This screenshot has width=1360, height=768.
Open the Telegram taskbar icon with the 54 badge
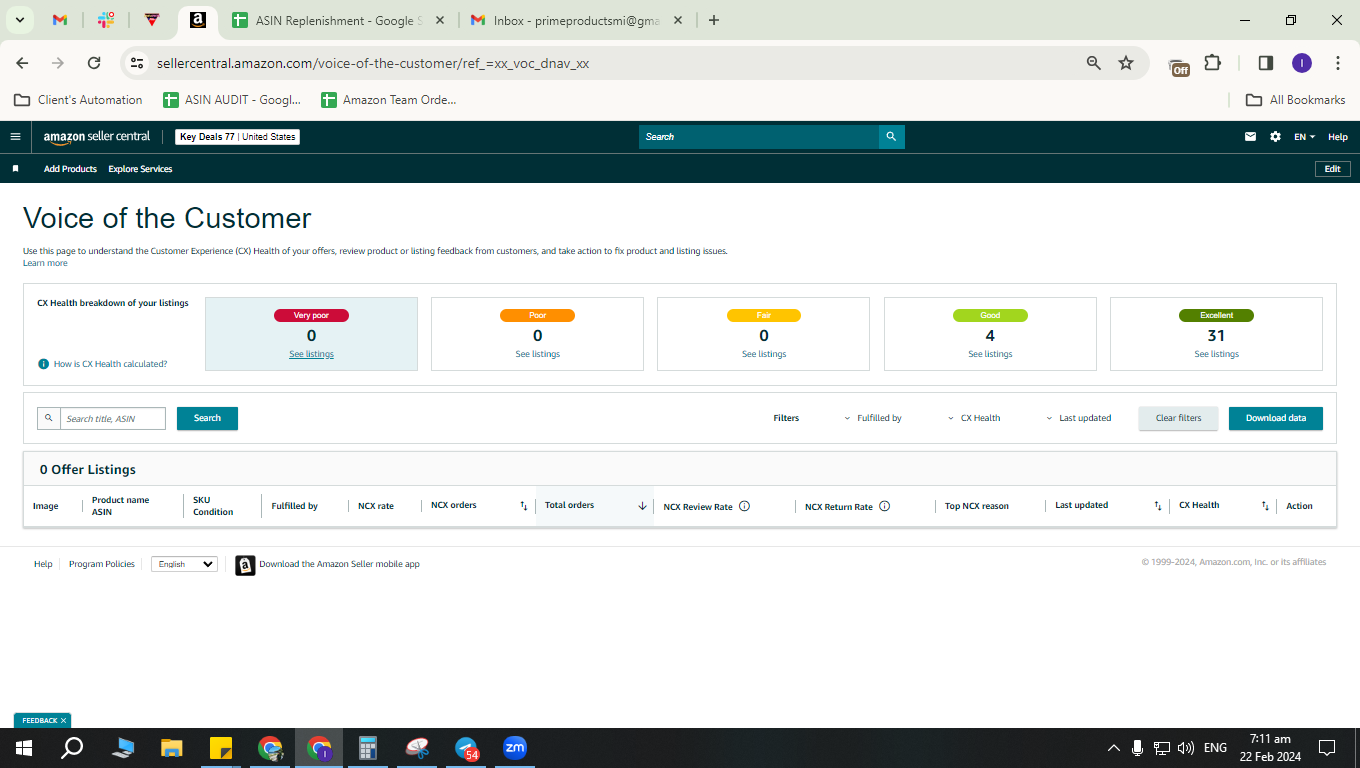tap(466, 748)
